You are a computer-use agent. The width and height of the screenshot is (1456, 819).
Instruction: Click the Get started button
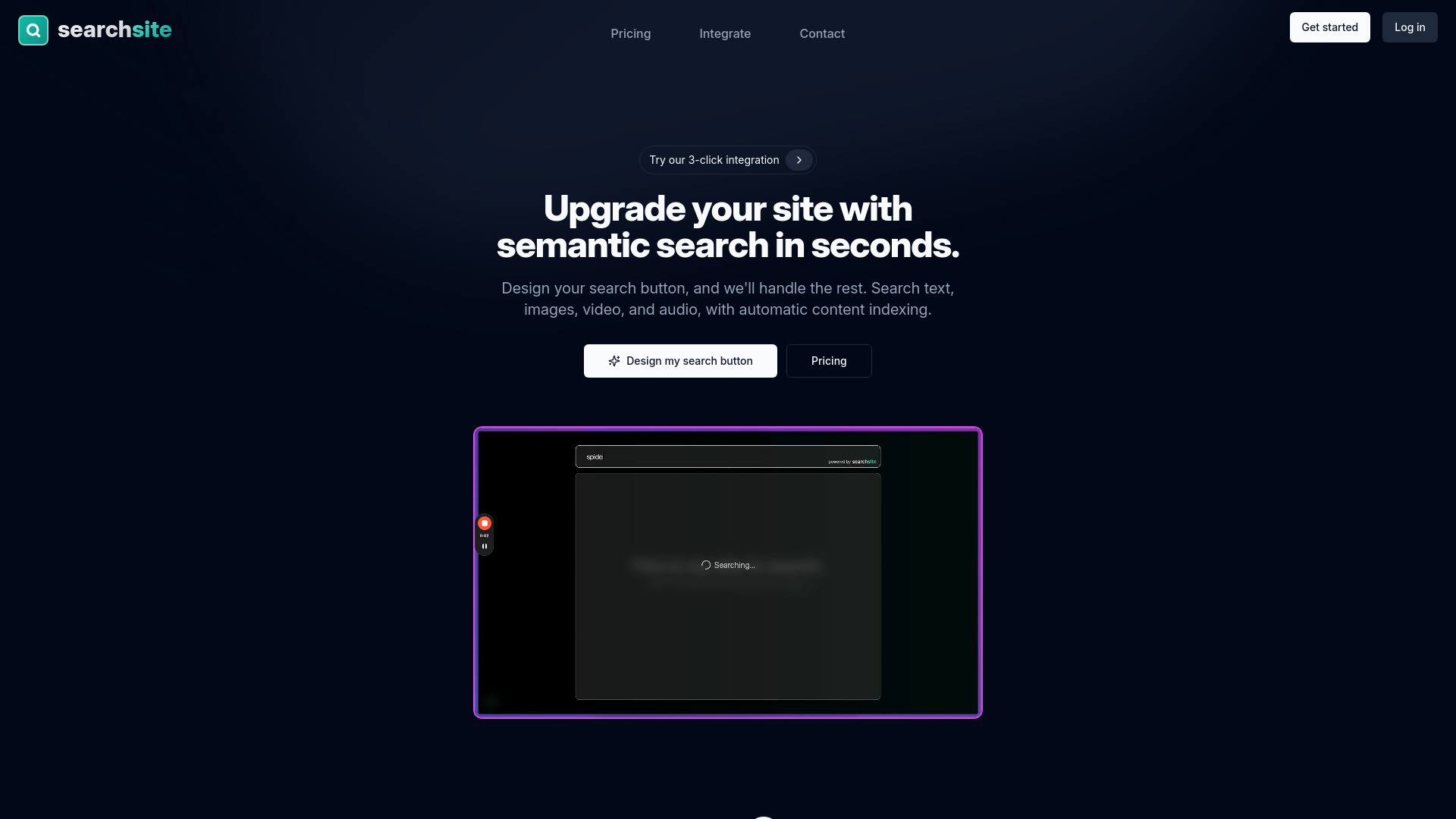coord(1330,27)
